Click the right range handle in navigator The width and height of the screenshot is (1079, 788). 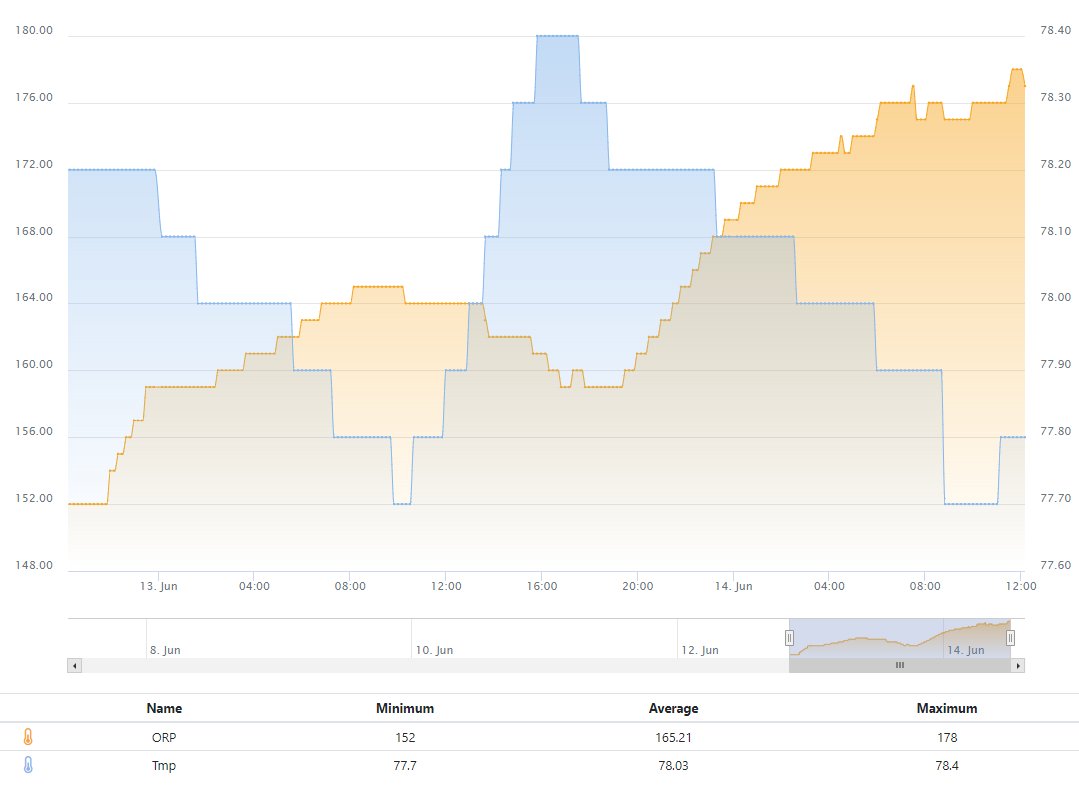click(1010, 638)
